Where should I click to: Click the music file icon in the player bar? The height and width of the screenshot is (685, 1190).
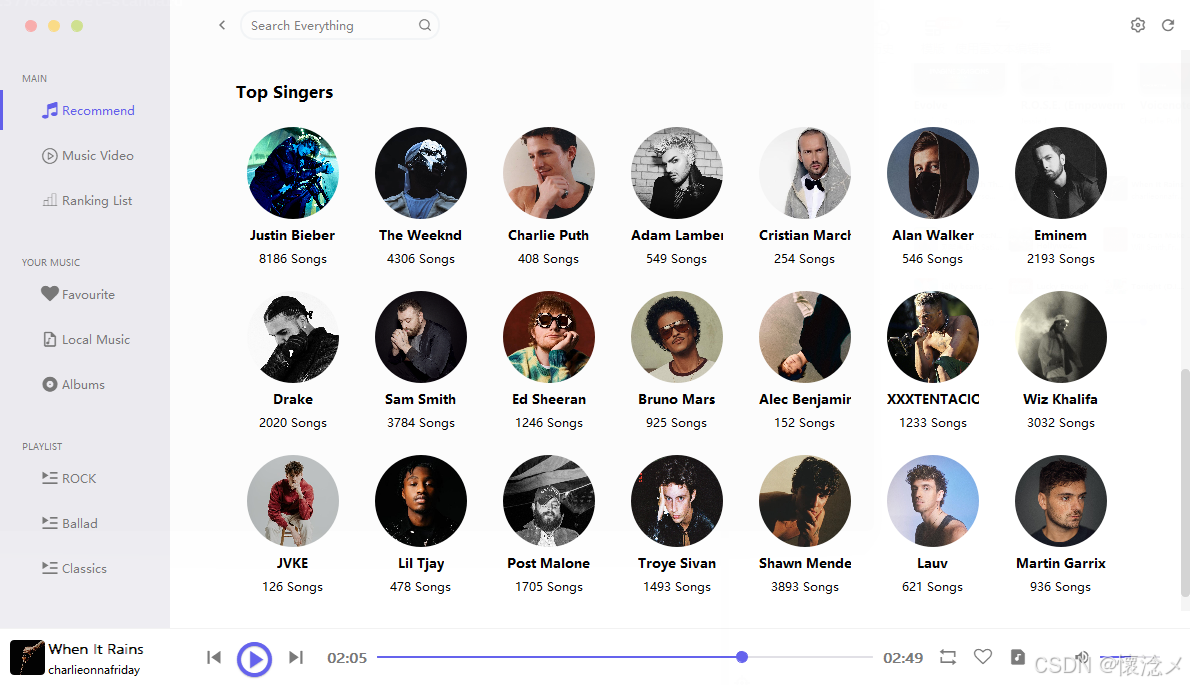coord(1018,657)
